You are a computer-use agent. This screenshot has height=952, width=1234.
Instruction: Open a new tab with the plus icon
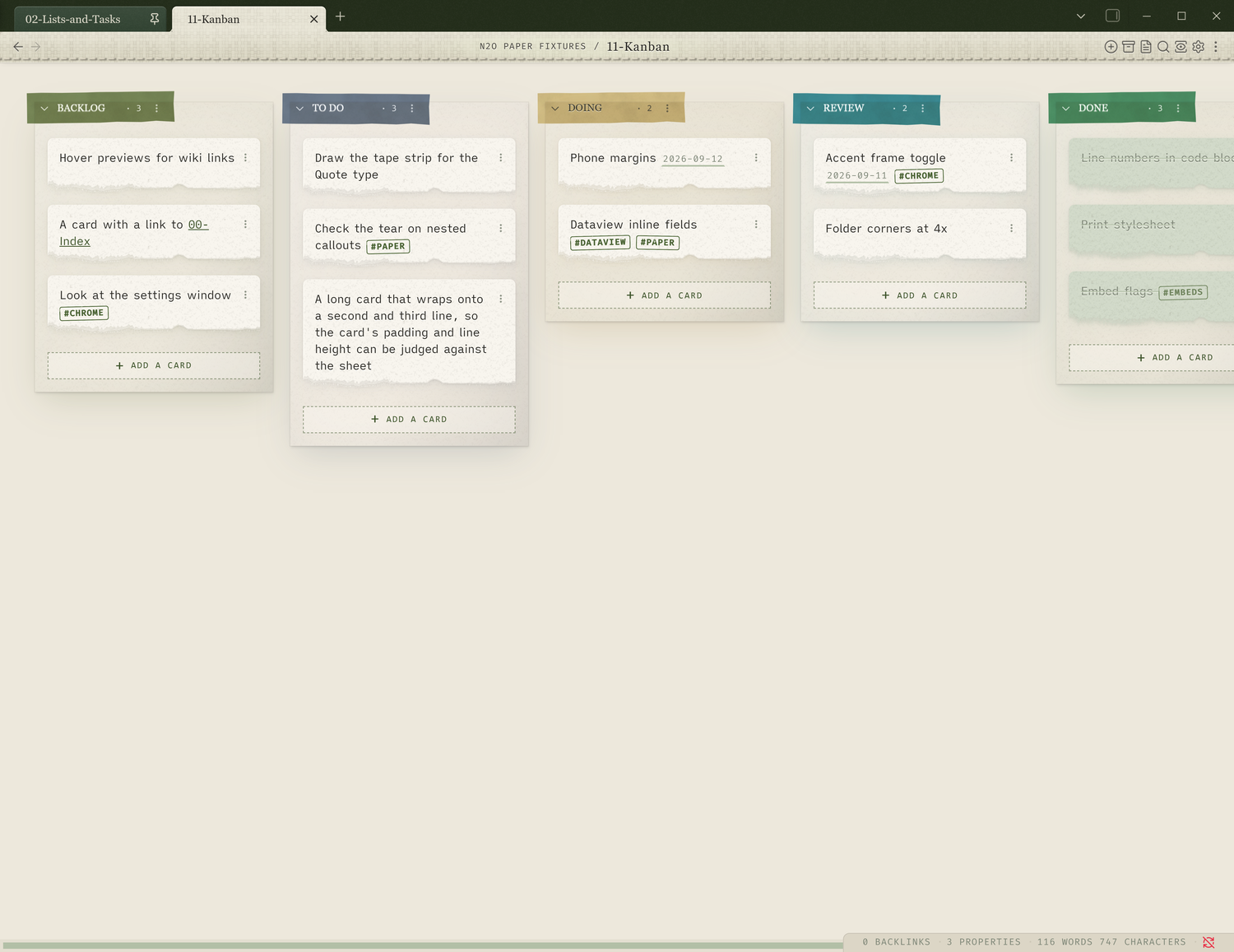coord(340,16)
